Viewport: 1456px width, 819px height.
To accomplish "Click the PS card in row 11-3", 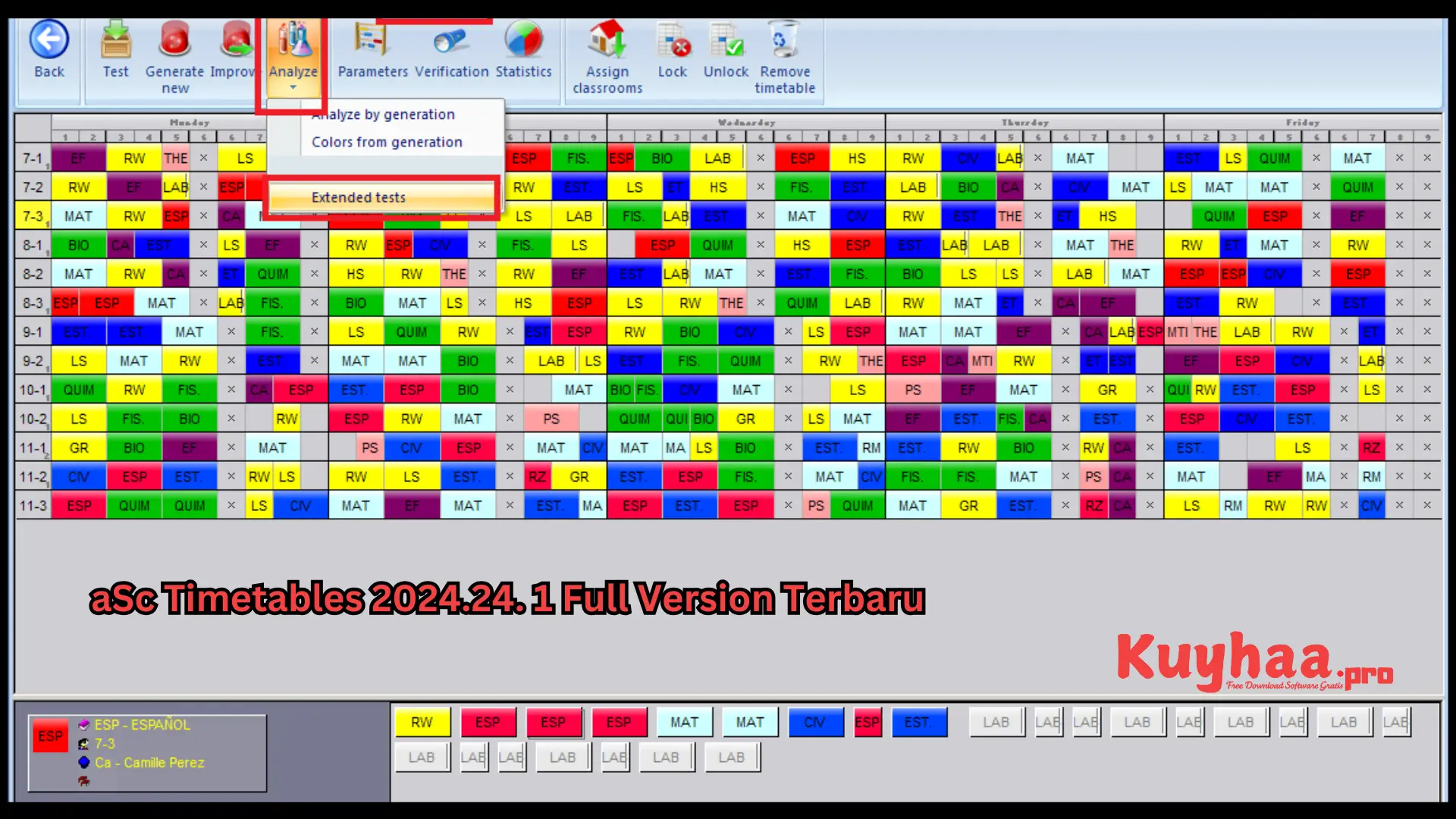I will tap(816, 505).
